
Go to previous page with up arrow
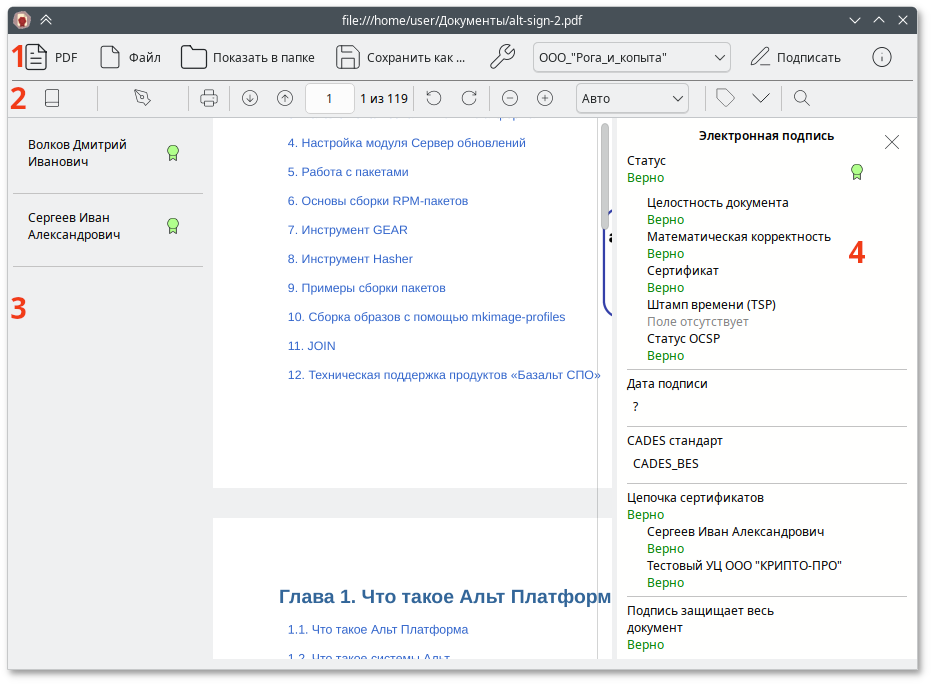pyautogui.click(x=285, y=98)
